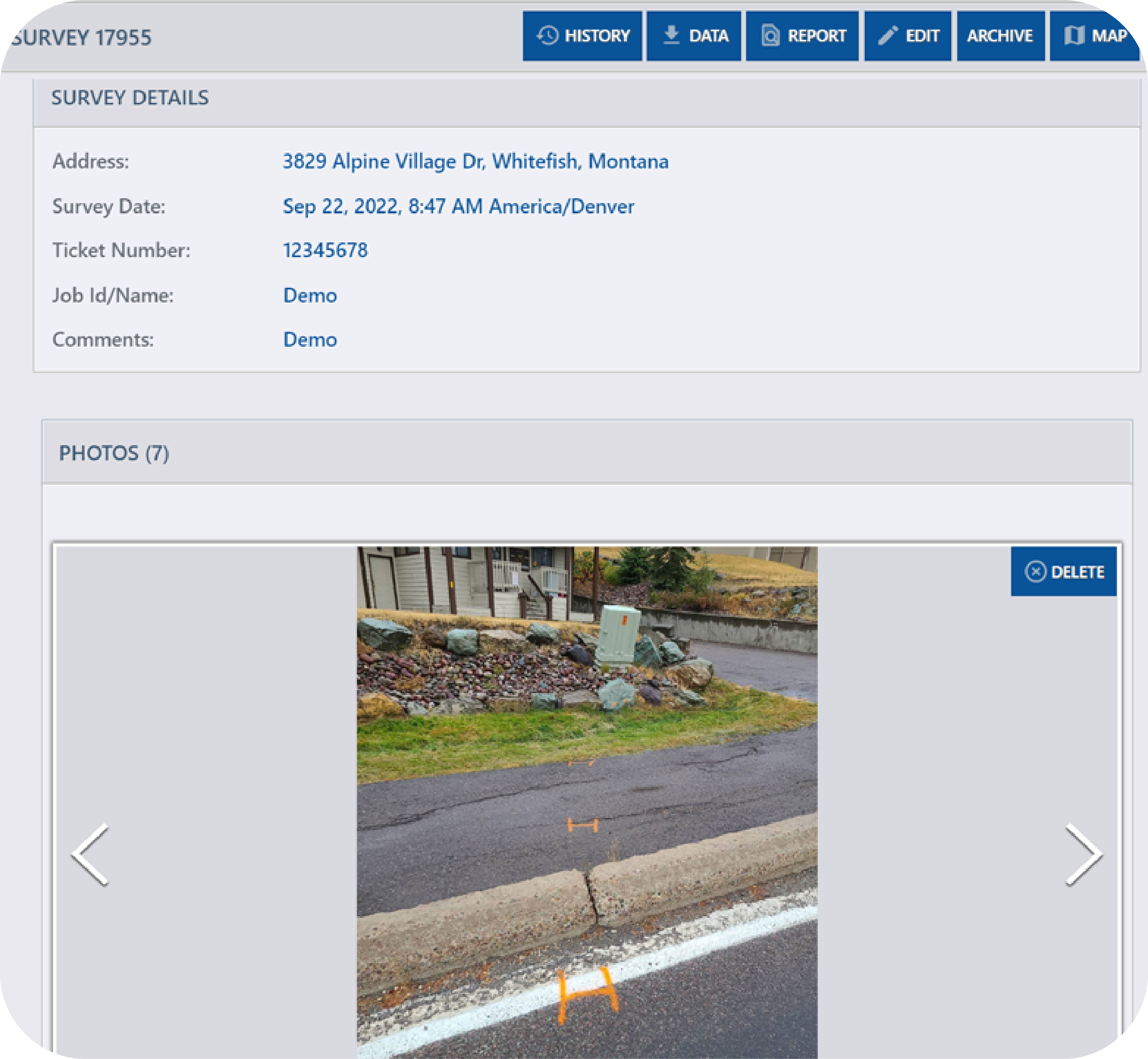
Task: Open the survey History view
Action: click(x=582, y=36)
